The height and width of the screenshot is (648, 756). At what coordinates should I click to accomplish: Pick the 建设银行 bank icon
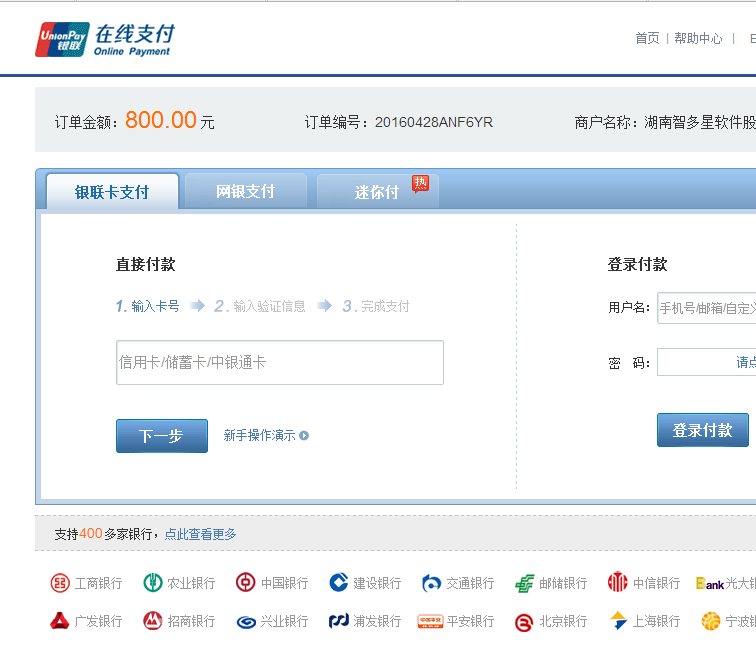(339, 583)
